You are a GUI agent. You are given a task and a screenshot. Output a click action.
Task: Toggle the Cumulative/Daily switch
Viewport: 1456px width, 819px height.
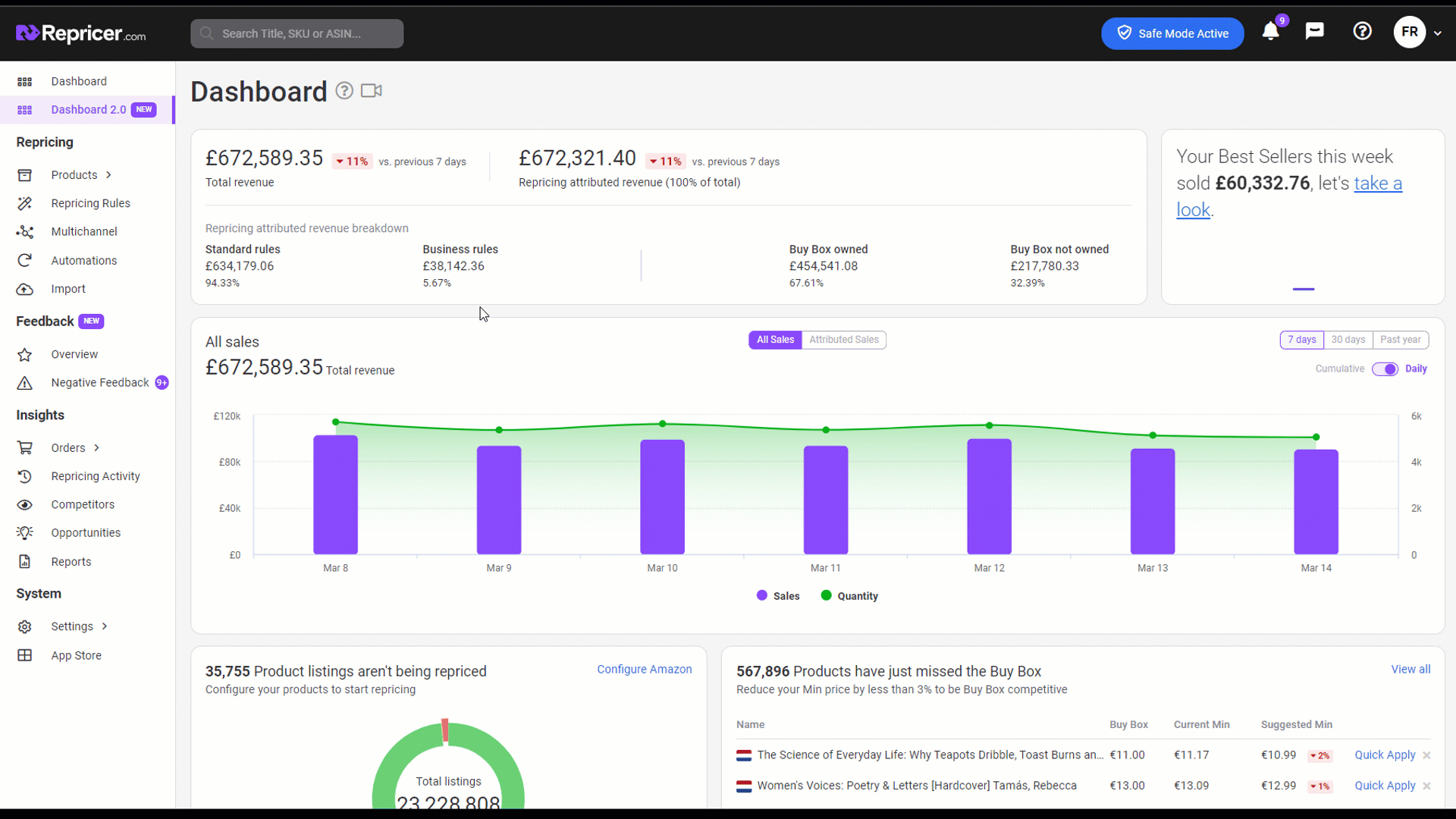tap(1385, 369)
